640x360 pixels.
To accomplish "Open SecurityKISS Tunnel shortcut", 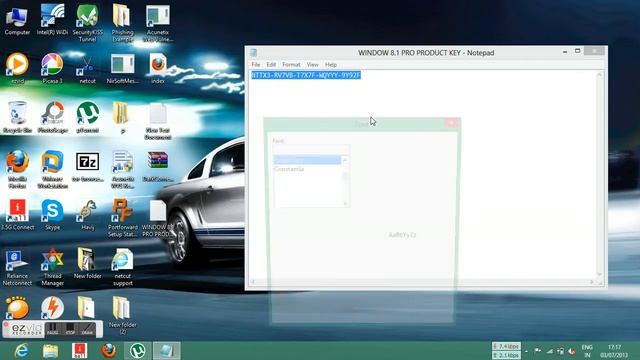I will point(87,24).
